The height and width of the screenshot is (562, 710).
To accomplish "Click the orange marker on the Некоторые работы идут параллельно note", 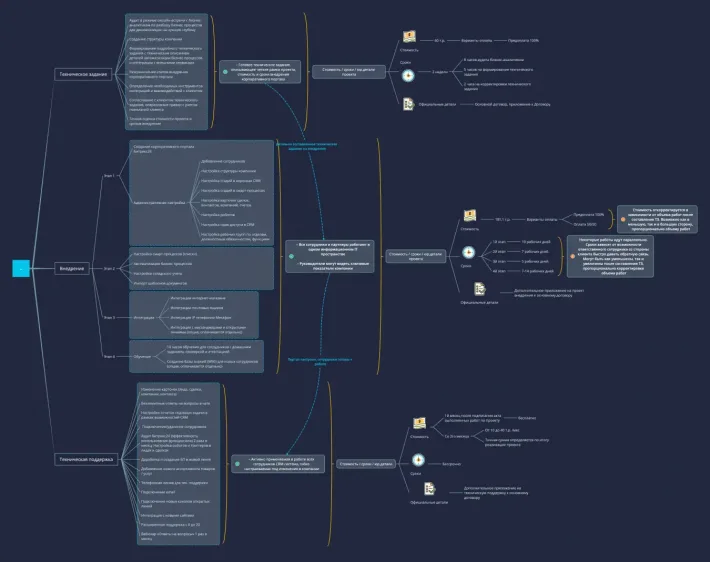I will coord(573,256).
